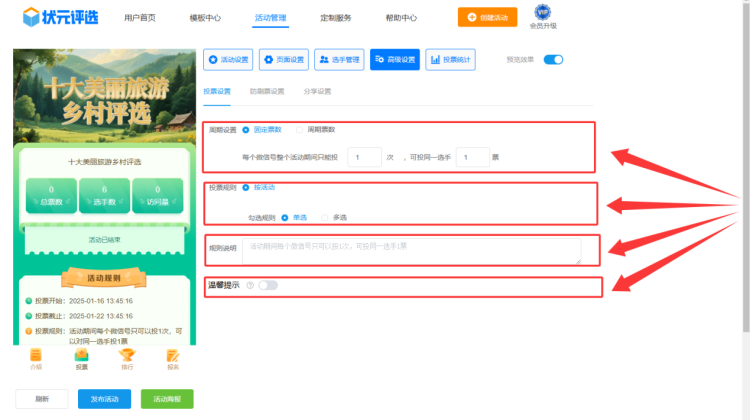Tap the 报名 icon in phone preview
Screen dimensions: 750x420
click(x=172, y=357)
